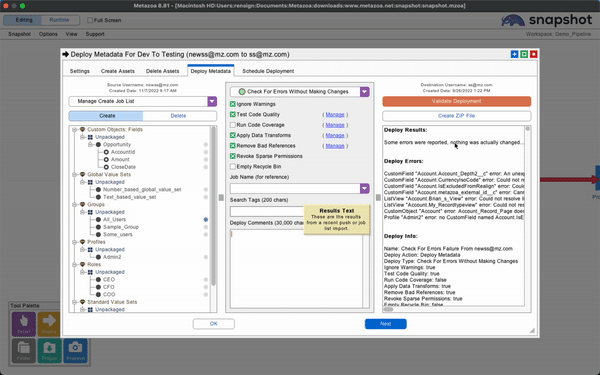Toggle the Full Screen checkbox
Viewport: 600px width, 375px height.
point(90,20)
